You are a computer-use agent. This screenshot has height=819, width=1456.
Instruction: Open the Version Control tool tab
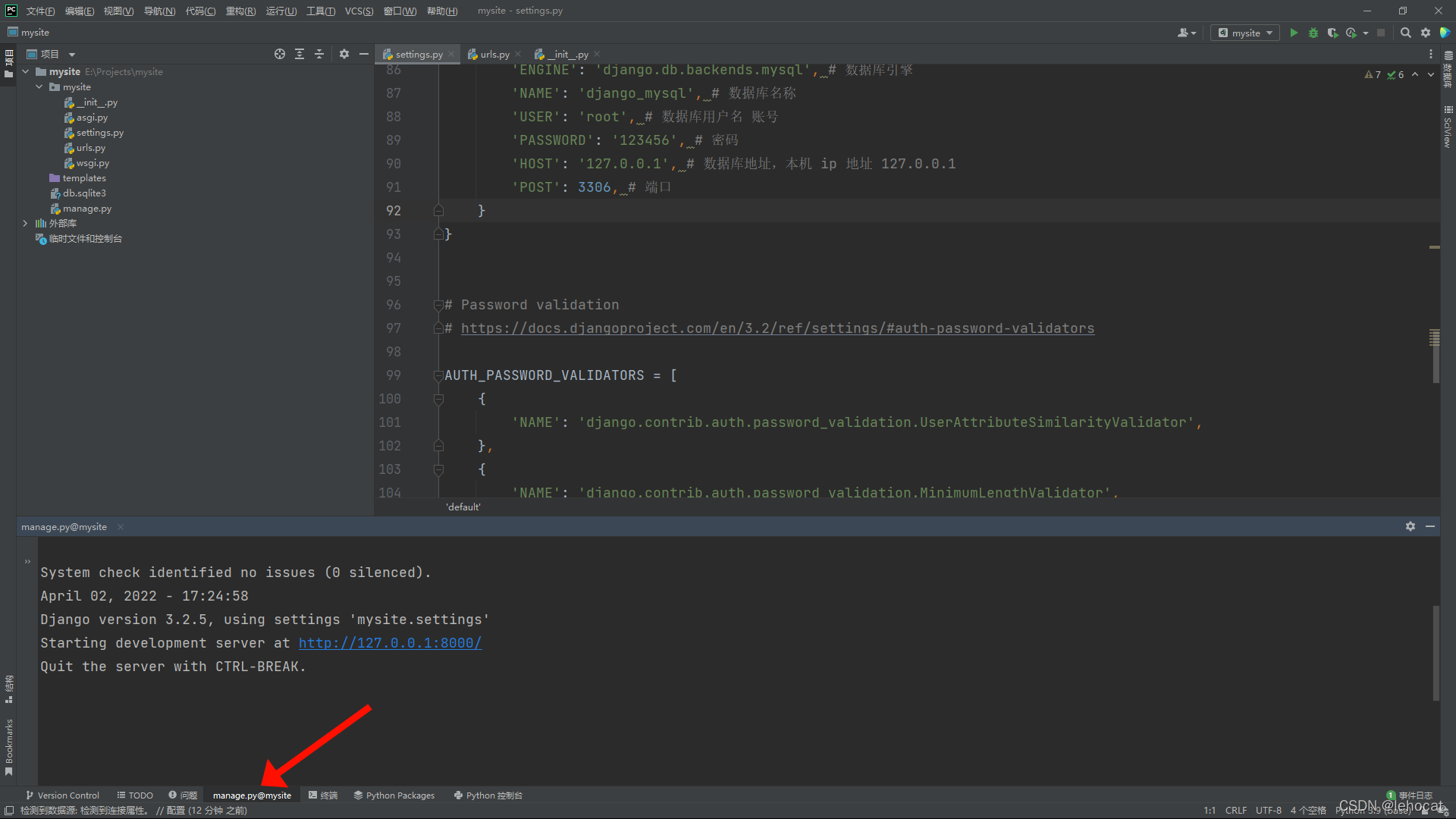coord(63,795)
